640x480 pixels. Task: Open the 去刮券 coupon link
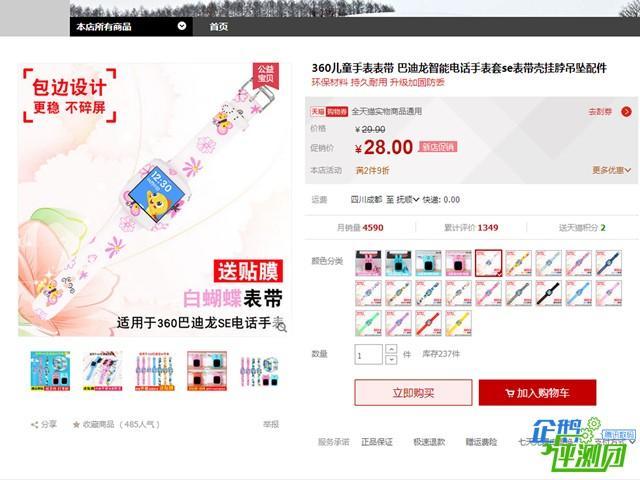click(600, 111)
